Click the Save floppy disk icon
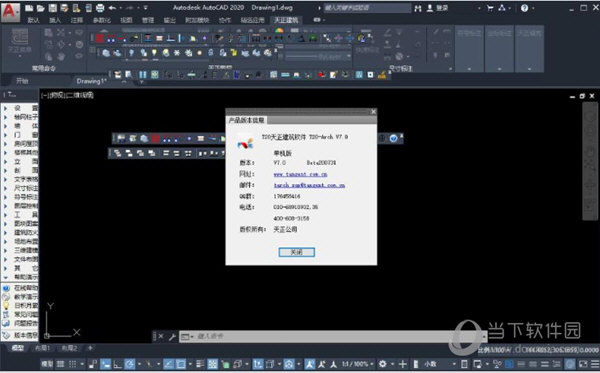 [x=52, y=8]
